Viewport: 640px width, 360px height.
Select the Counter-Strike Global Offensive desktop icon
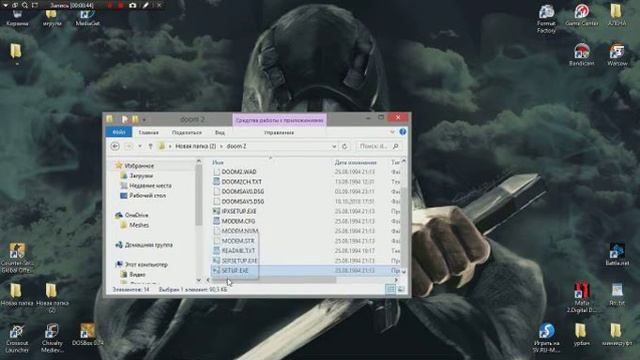click(17, 258)
